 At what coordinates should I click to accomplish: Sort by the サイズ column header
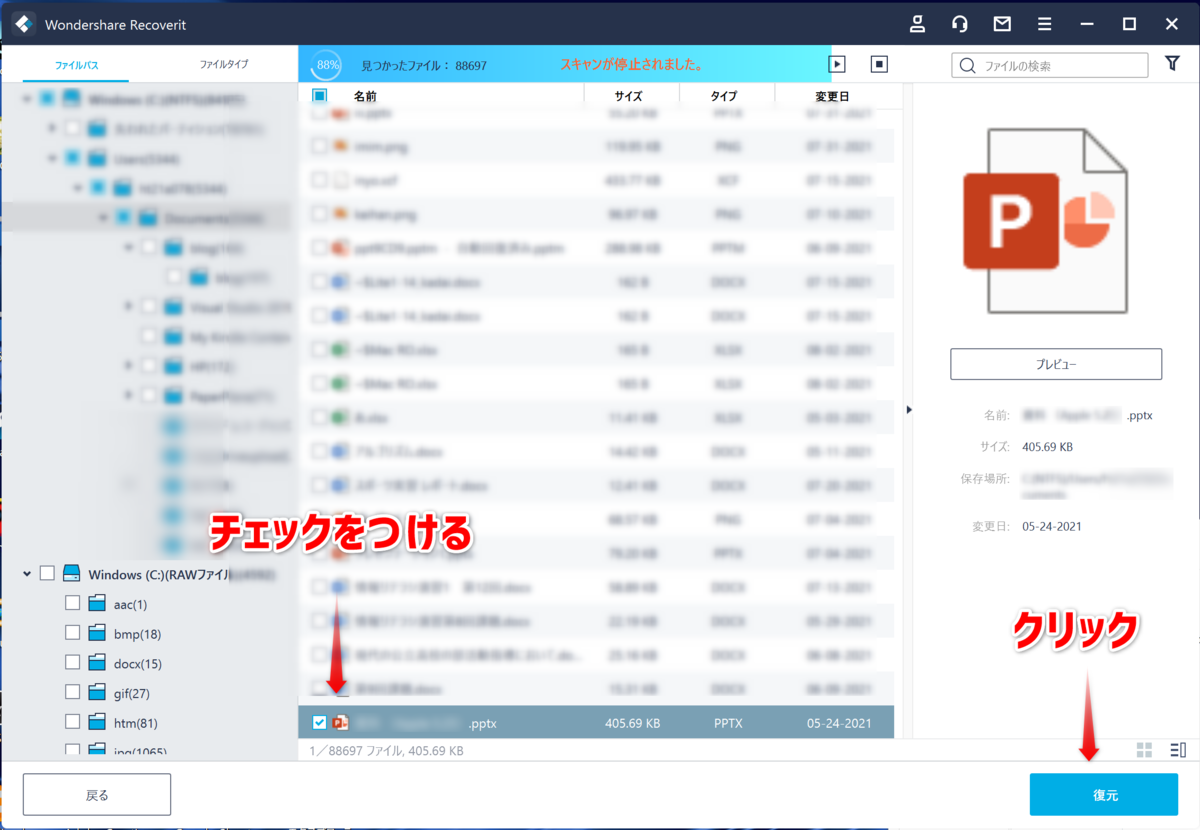point(629,96)
